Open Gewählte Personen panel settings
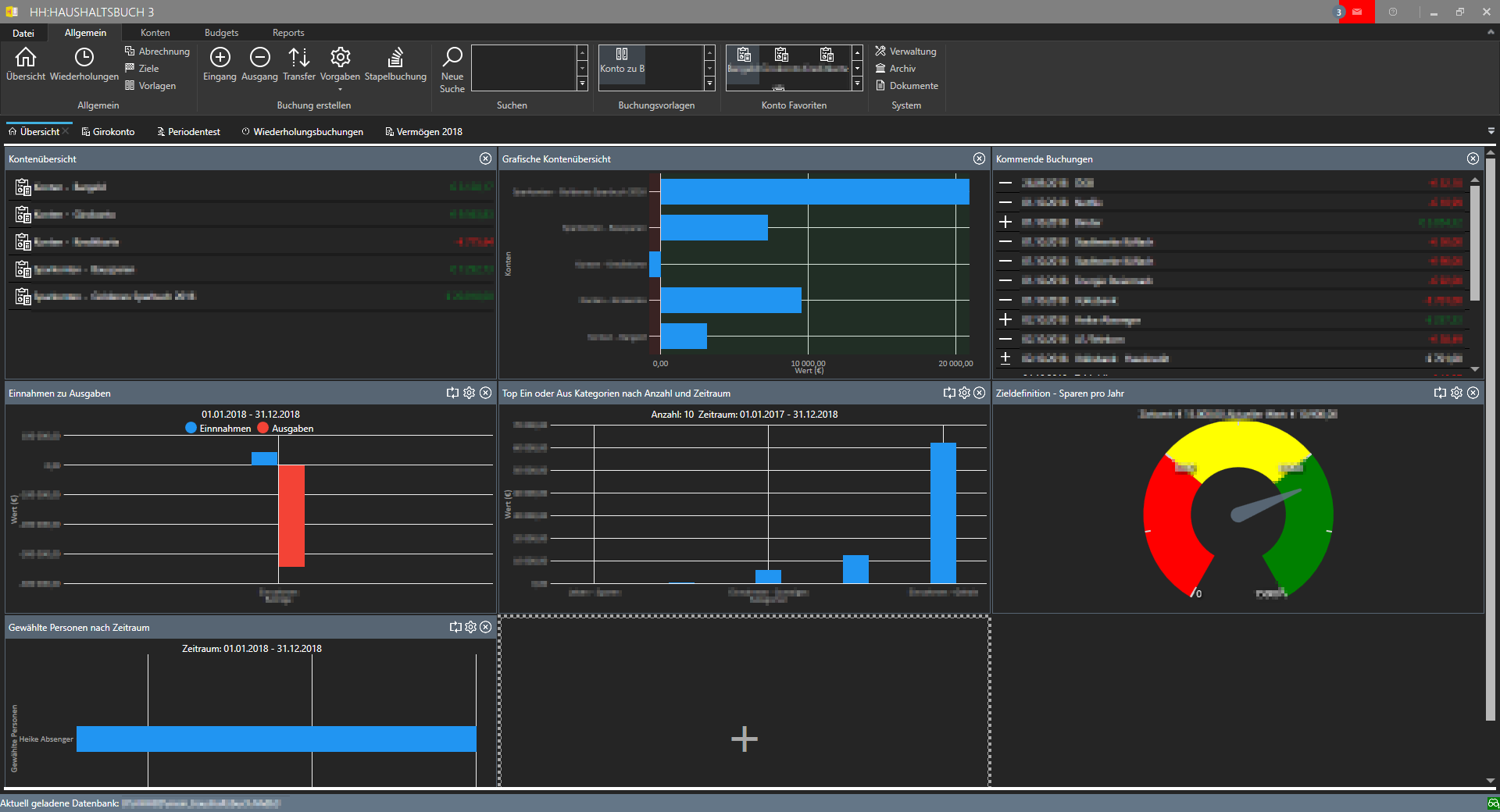 tap(470, 627)
